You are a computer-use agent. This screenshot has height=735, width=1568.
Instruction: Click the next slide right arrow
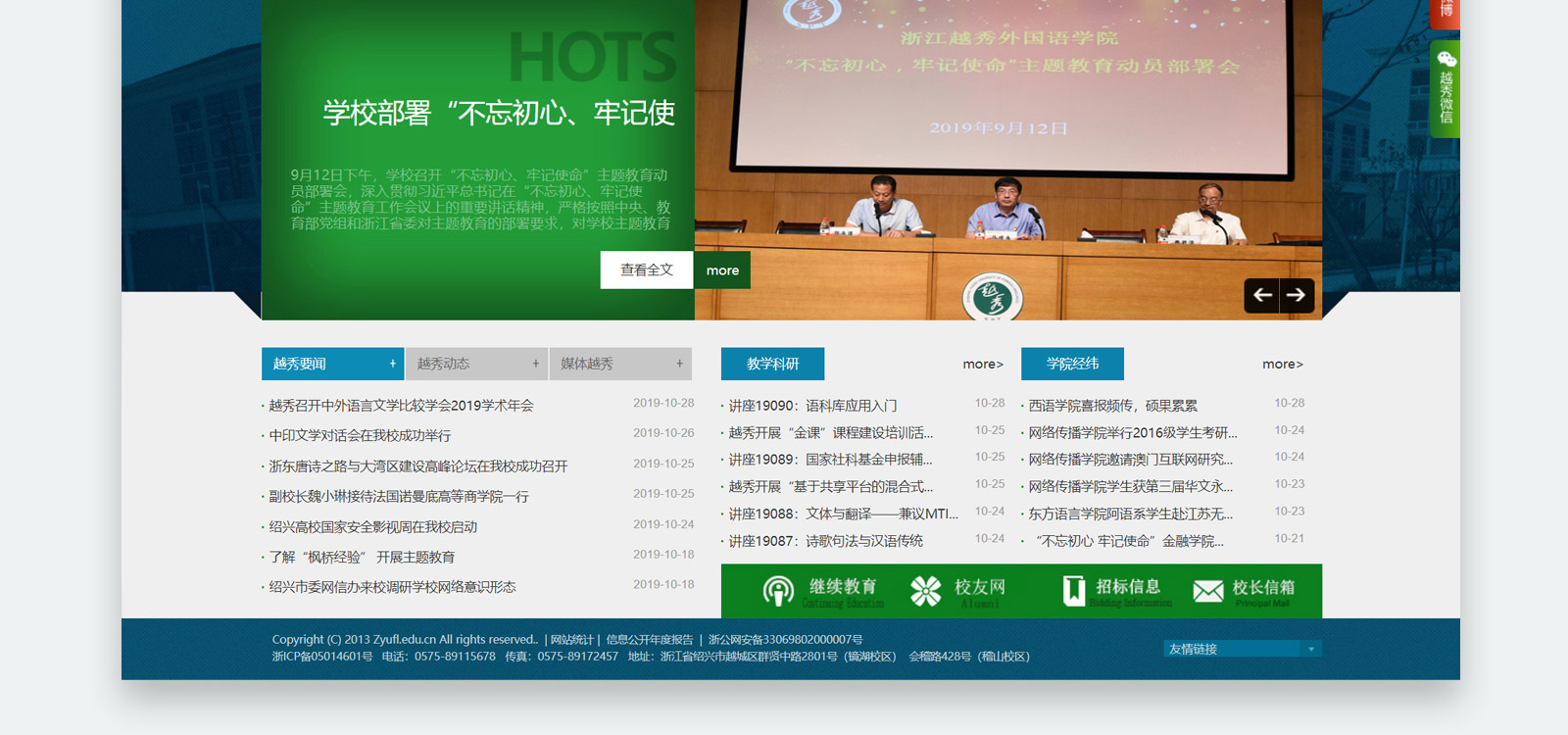pos(1297,295)
